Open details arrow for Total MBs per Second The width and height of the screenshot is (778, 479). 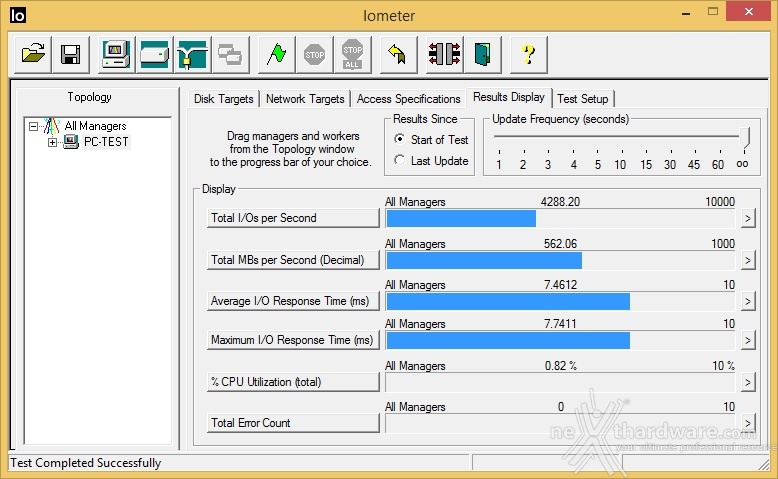748,260
